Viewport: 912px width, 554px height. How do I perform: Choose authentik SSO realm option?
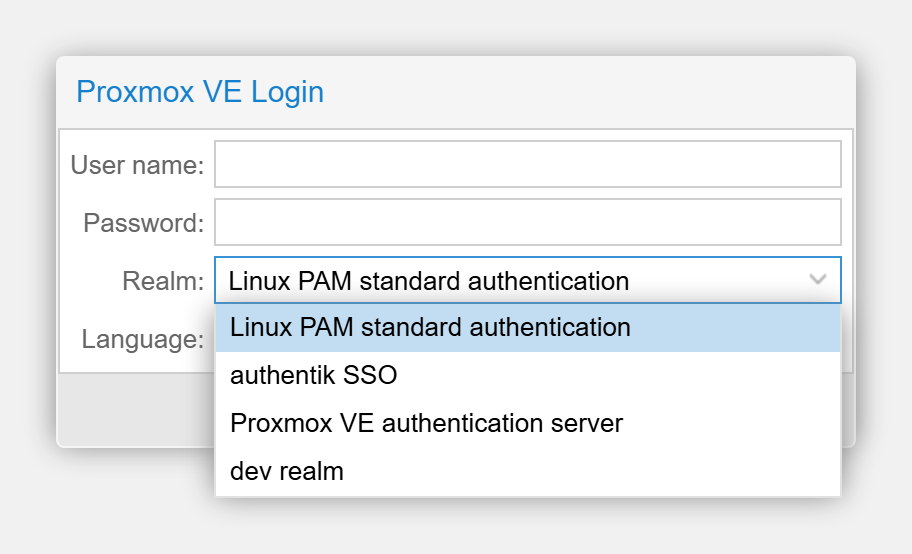pyautogui.click(x=528, y=375)
